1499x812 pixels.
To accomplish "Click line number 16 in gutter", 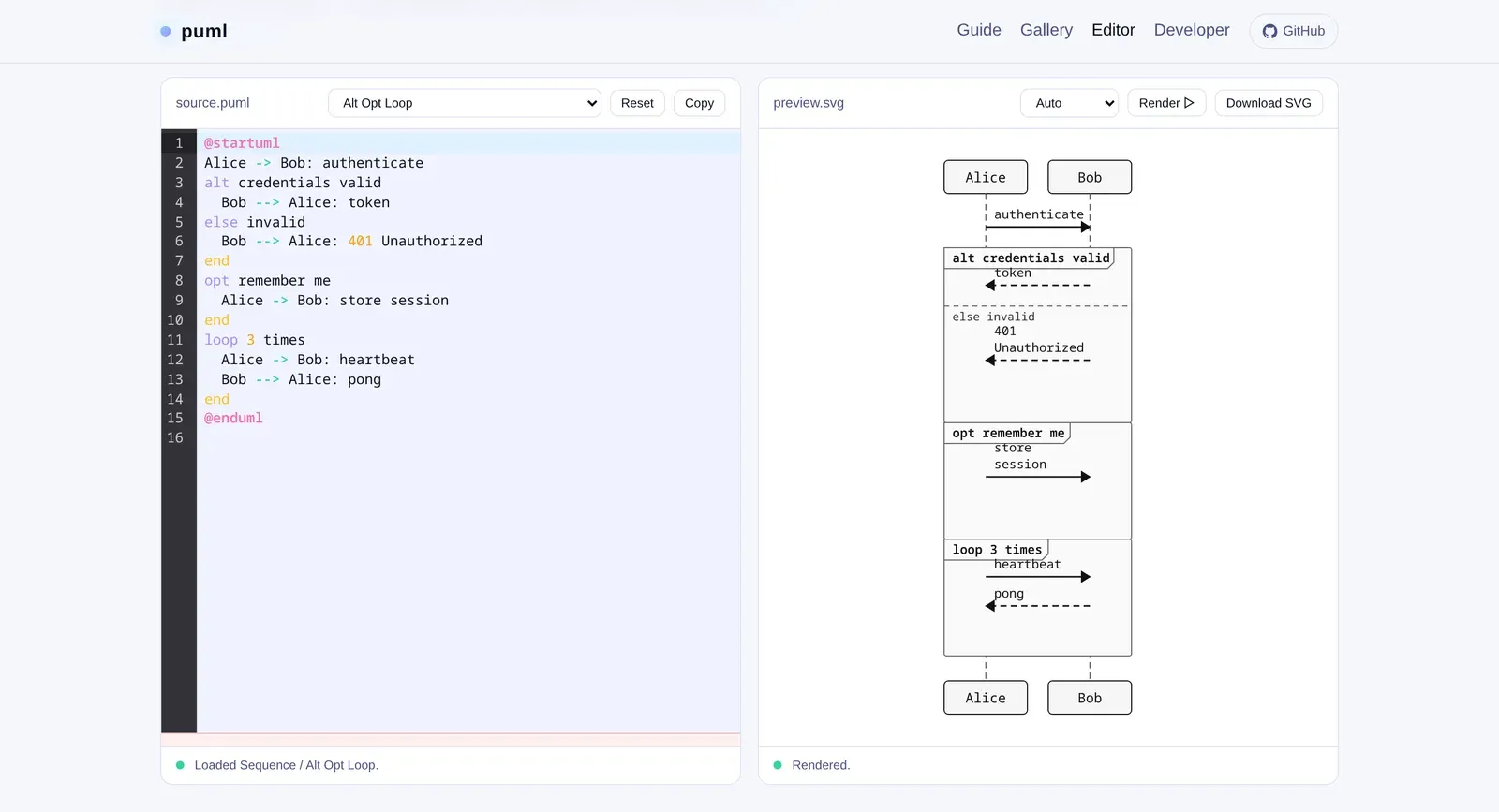I will (175, 438).
